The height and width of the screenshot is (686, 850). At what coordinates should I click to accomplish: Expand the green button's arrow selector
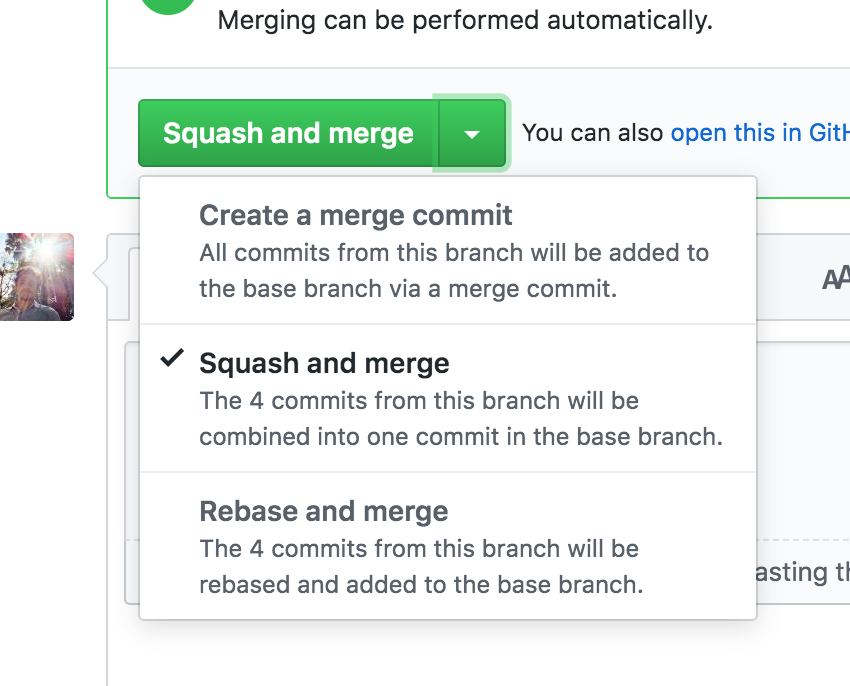coord(471,132)
